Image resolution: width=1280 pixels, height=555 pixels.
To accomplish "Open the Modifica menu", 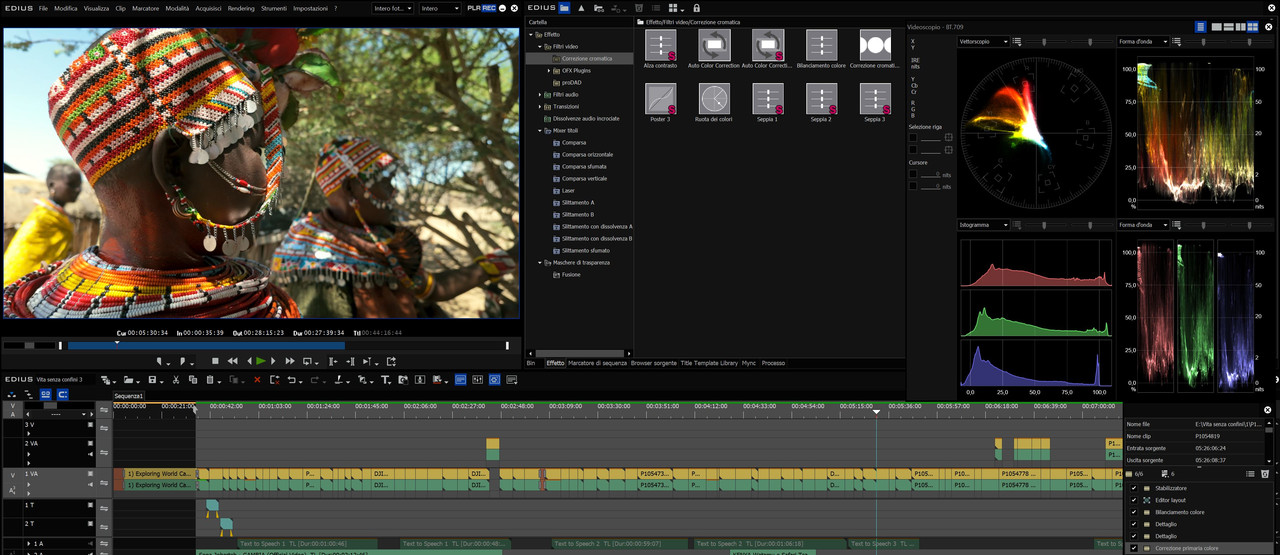I will pos(66,8).
